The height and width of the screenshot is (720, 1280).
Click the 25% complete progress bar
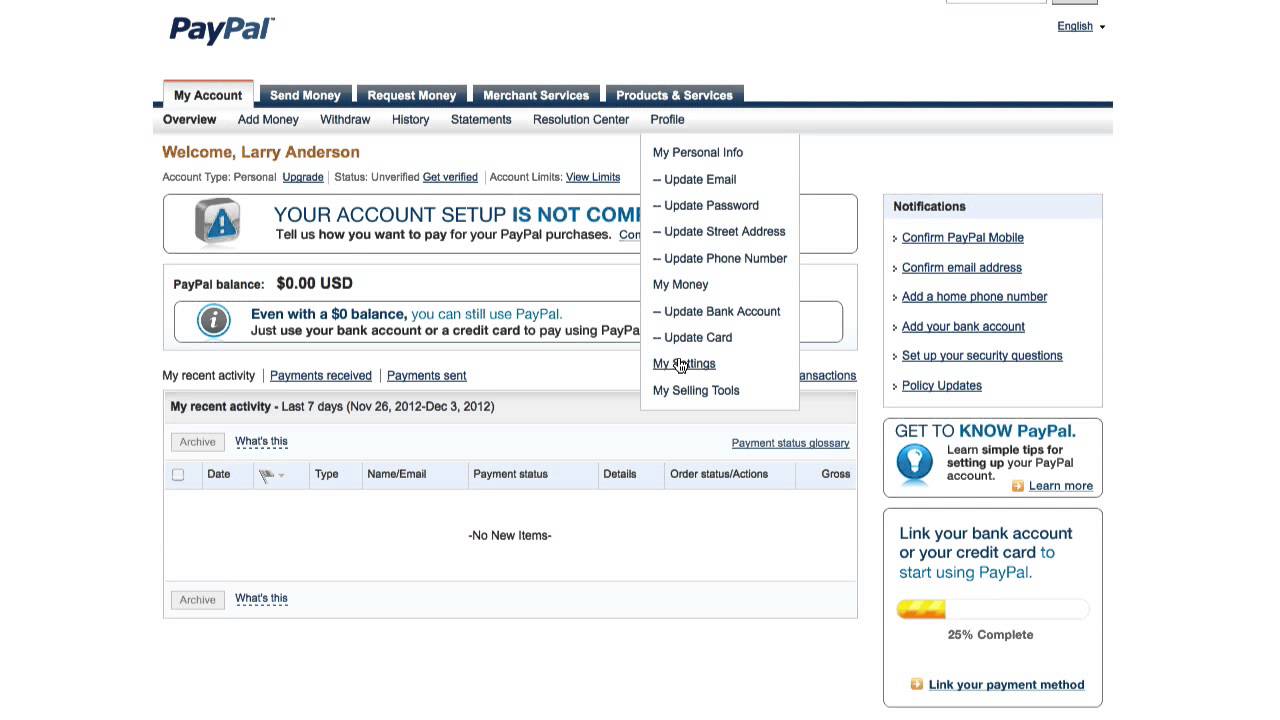[x=992, y=609]
